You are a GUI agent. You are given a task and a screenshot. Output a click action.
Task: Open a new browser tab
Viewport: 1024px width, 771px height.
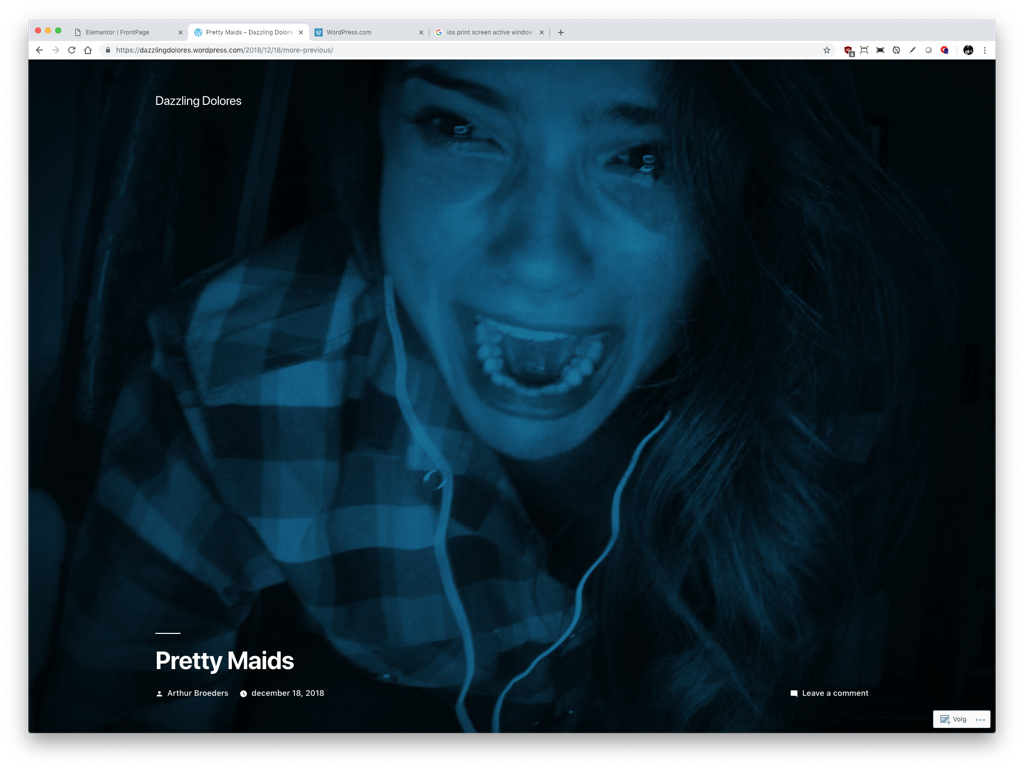(x=561, y=32)
